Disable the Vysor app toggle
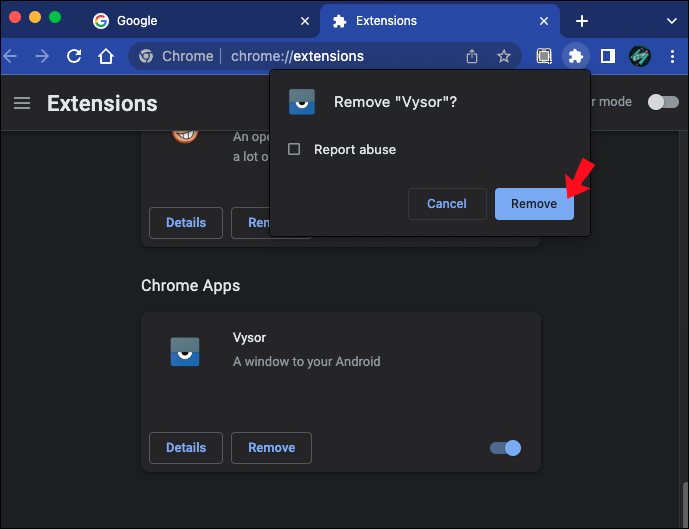The height and width of the screenshot is (529, 689). [505, 448]
